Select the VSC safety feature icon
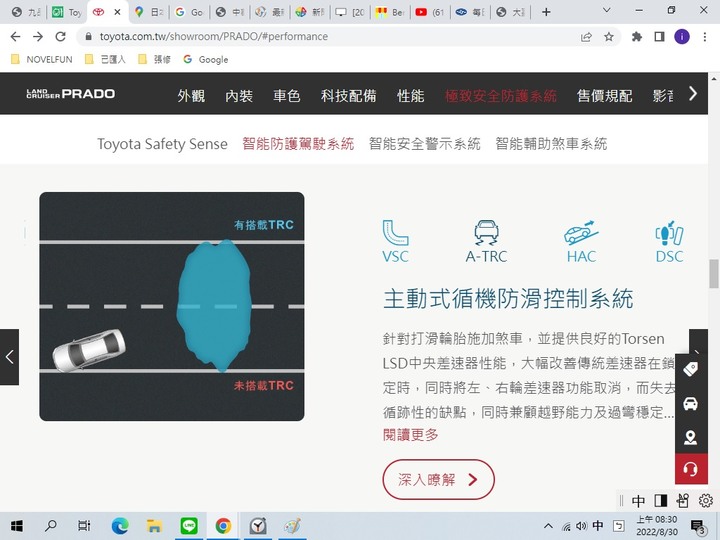Image resolution: width=720 pixels, height=540 pixels. 395,241
